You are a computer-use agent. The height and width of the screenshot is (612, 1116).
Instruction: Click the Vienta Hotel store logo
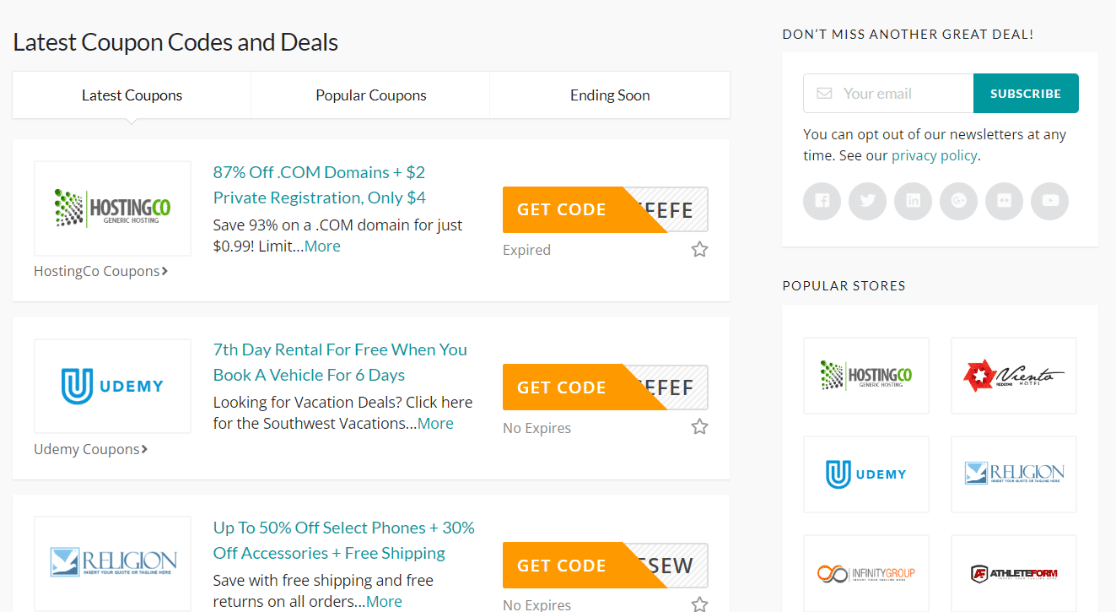pyautogui.click(x=1013, y=376)
